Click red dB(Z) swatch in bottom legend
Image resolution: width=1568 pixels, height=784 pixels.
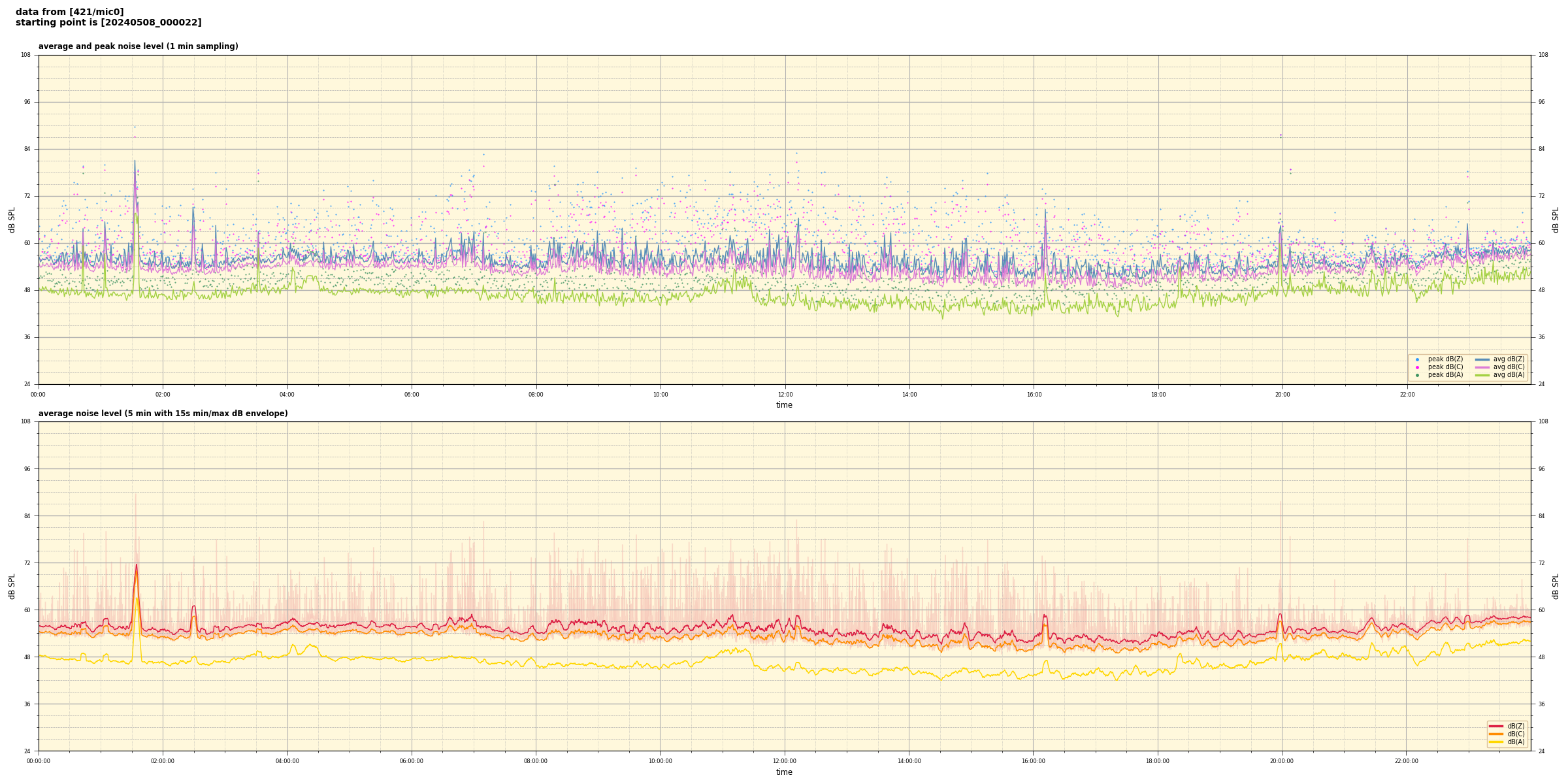(x=1495, y=726)
